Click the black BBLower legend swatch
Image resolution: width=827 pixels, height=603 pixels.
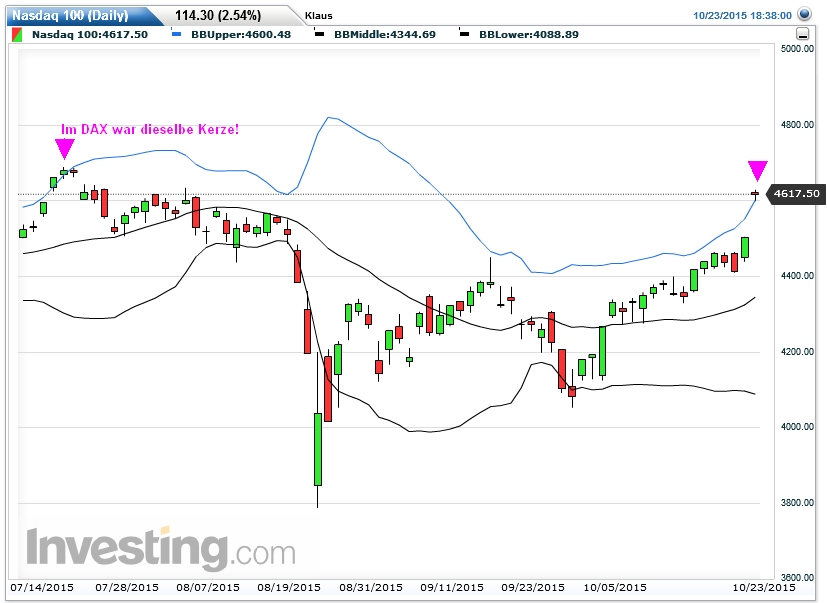coord(464,34)
